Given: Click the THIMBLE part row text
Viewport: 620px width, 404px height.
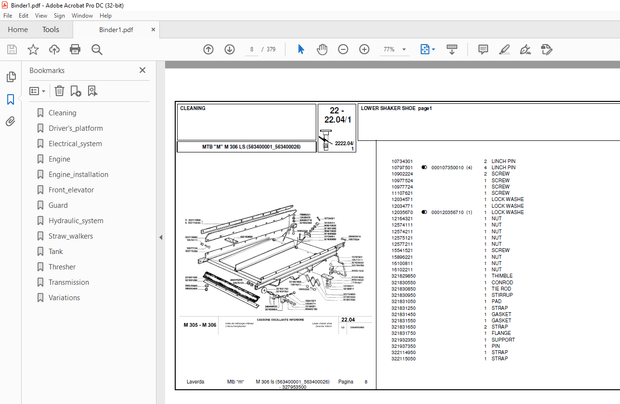Looking at the screenshot, I should 502,276.
